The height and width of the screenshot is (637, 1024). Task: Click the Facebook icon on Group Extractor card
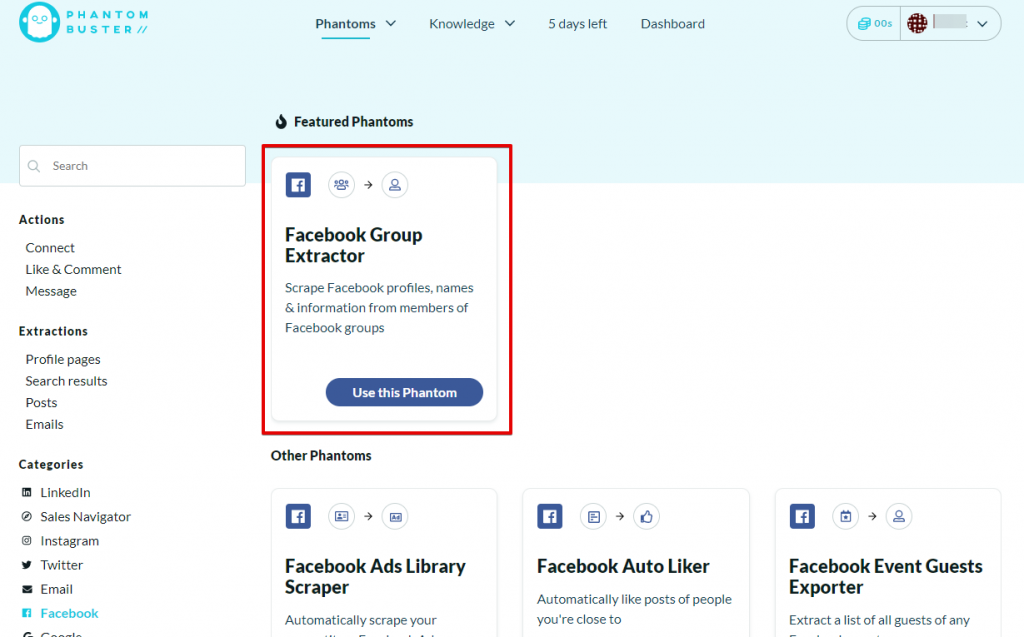(x=298, y=185)
